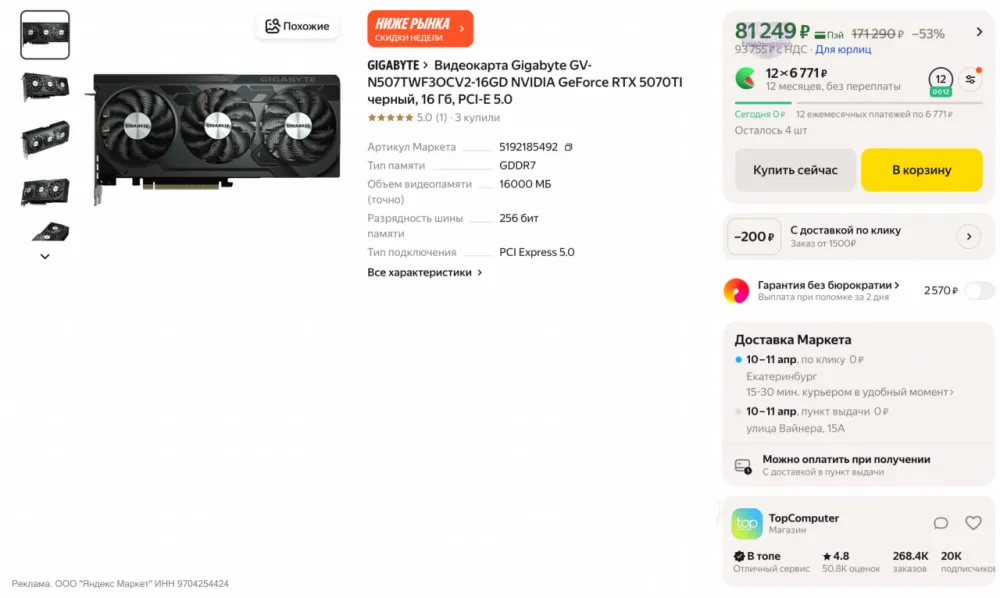Open the 'Для юрлиц' link

pyautogui.click(x=843, y=49)
